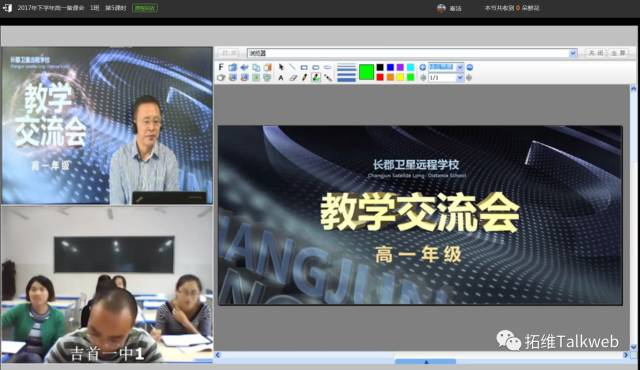
Task: Toggle the green status badge in header
Action: [145, 8]
